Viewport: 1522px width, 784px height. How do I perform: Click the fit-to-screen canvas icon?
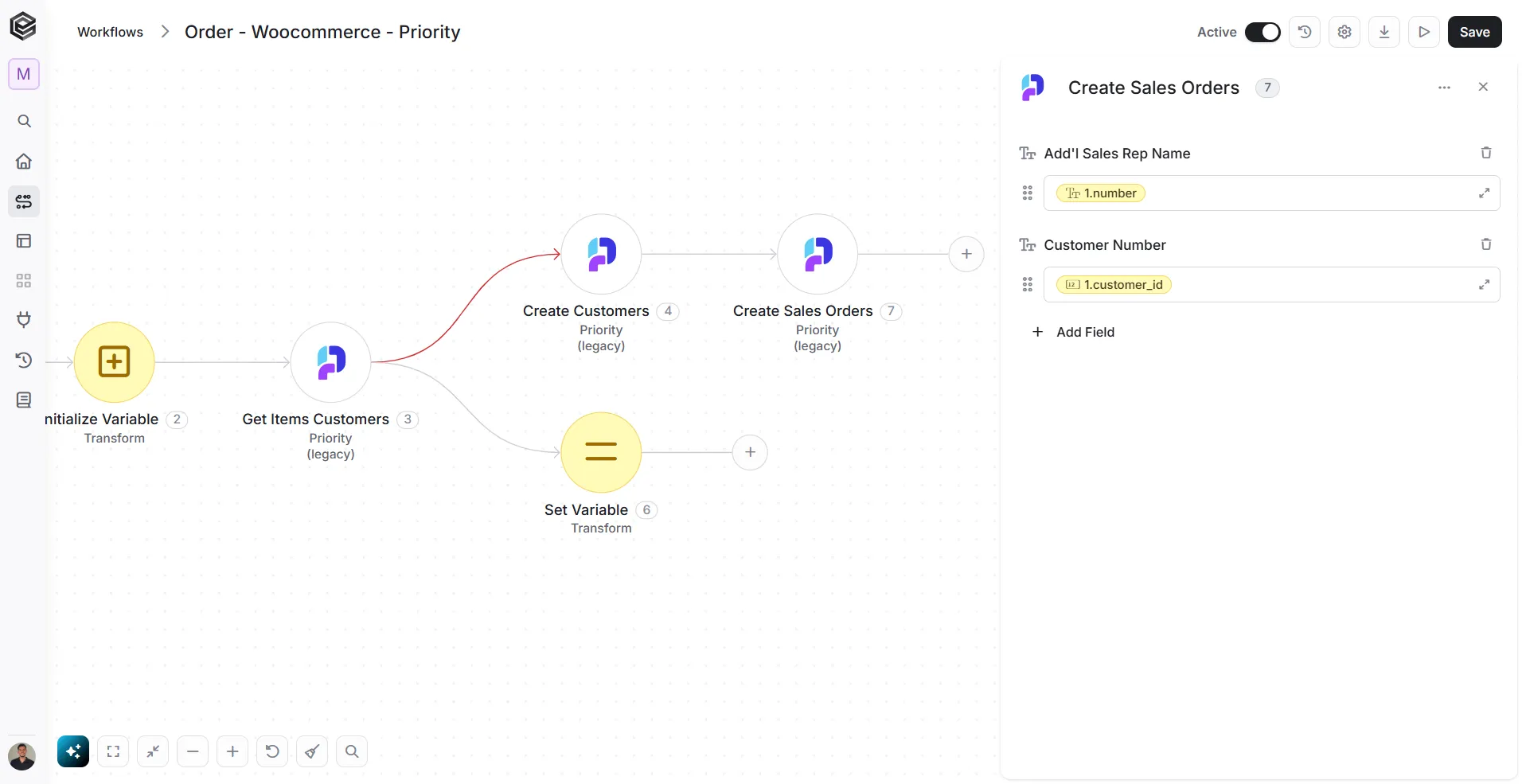[x=113, y=751]
